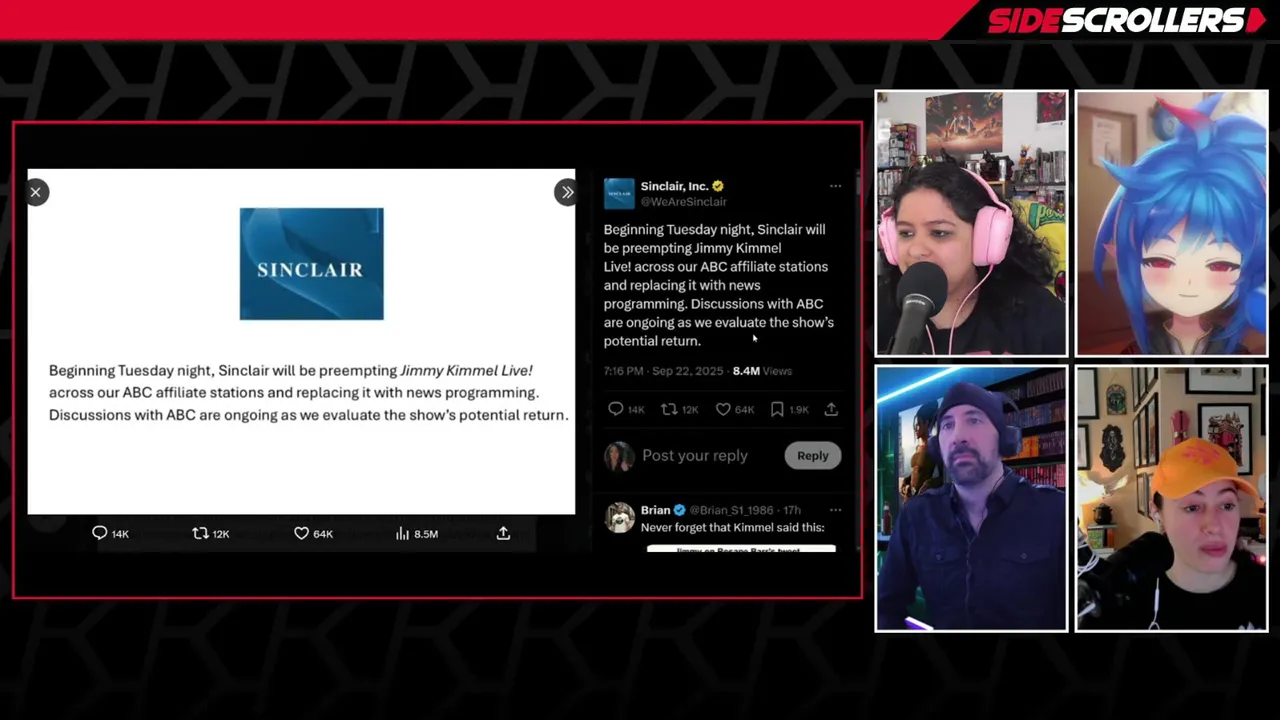
Task: Open Sinclair, Inc. profile avatar
Action: point(619,194)
